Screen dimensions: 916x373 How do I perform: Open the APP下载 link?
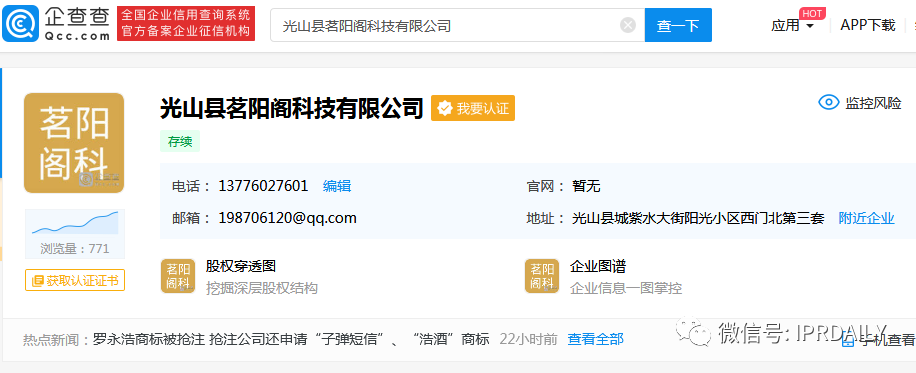[x=868, y=25]
